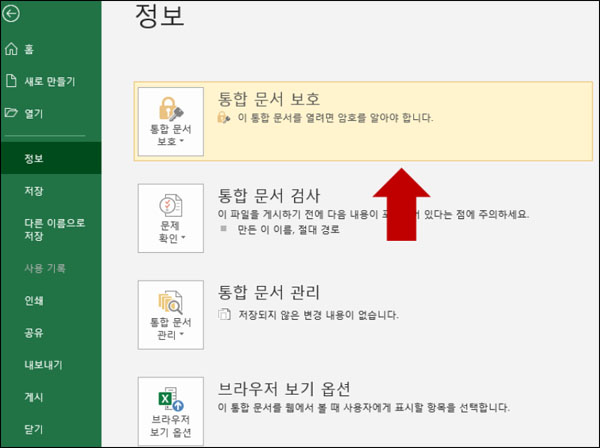Screen dimensions: 600x448
Task: Click the open folder icon
Action: tap(11, 112)
